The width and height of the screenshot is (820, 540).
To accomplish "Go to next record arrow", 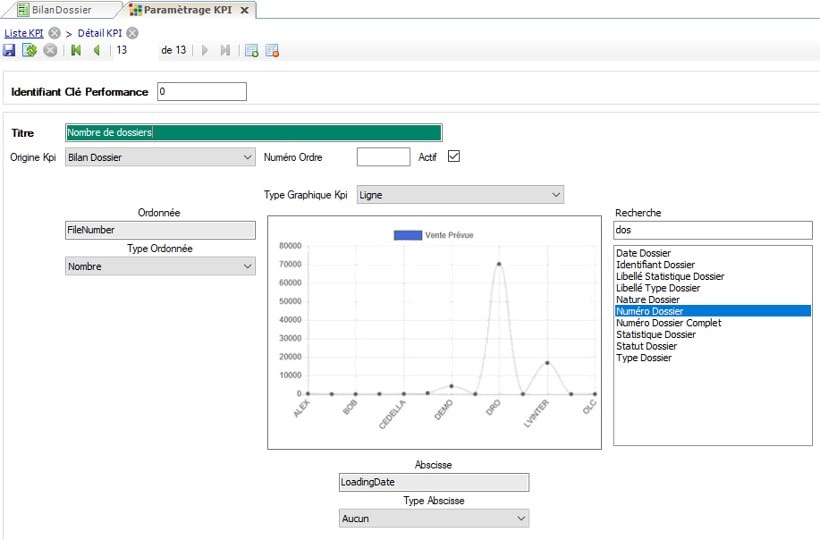I will click(205, 51).
